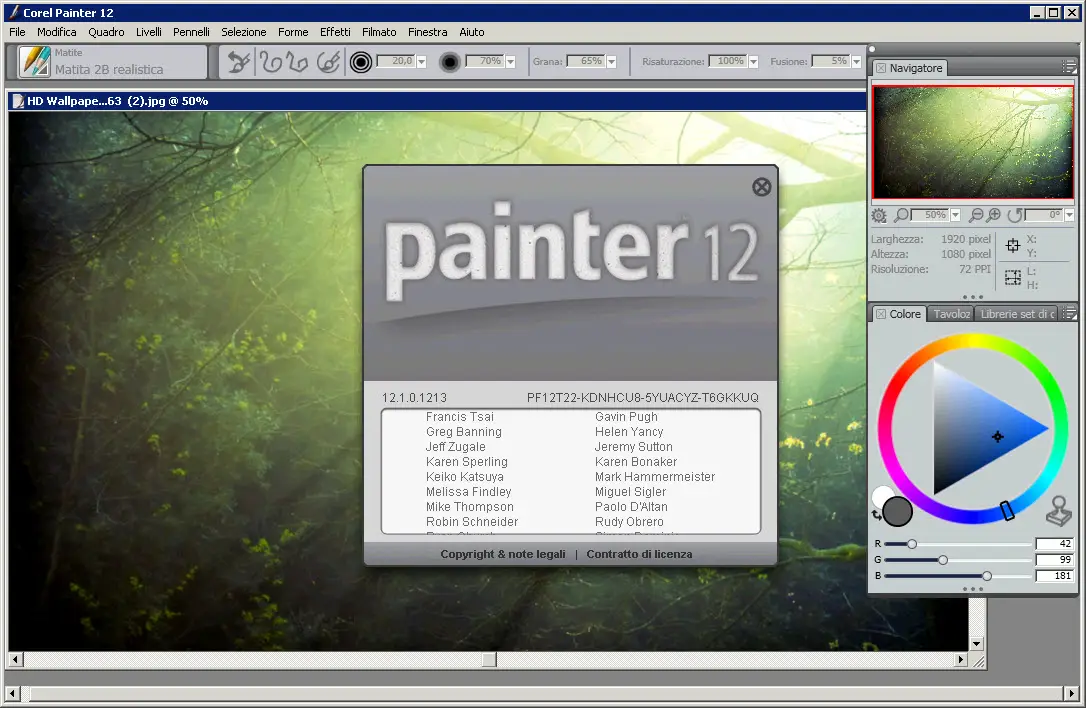Click the G green channel slider
This screenshot has height=708, width=1086.
pos(958,560)
